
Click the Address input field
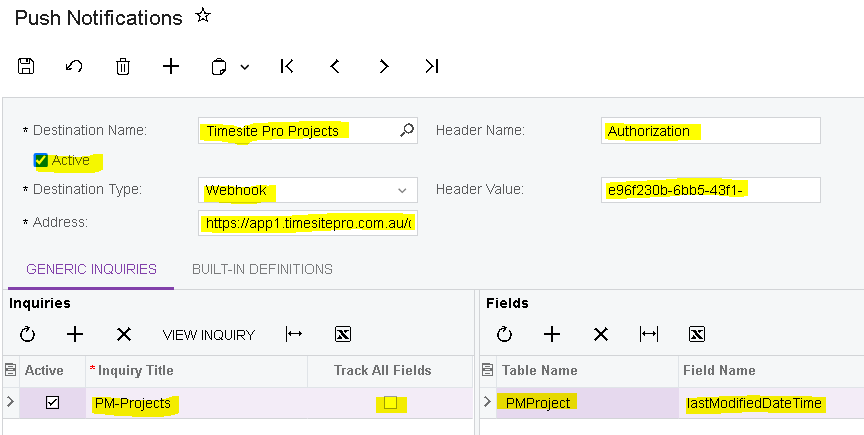point(307,223)
